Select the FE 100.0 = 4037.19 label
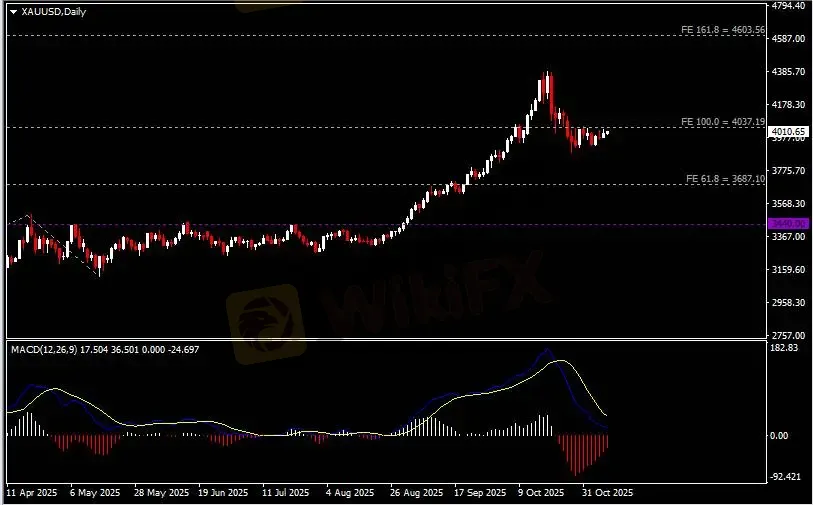Image resolution: width=813 pixels, height=505 pixels. click(x=723, y=122)
